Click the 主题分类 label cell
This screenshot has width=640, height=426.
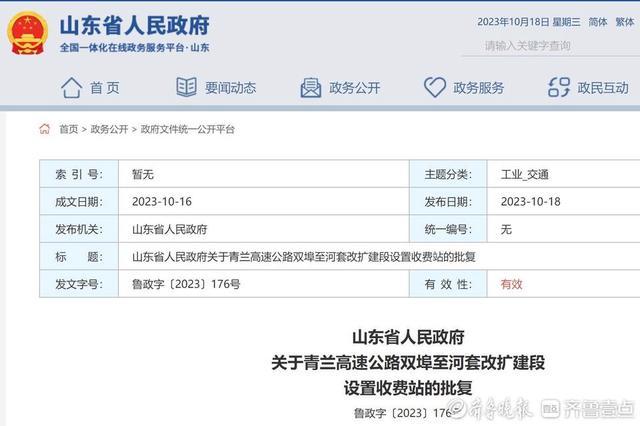point(448,174)
